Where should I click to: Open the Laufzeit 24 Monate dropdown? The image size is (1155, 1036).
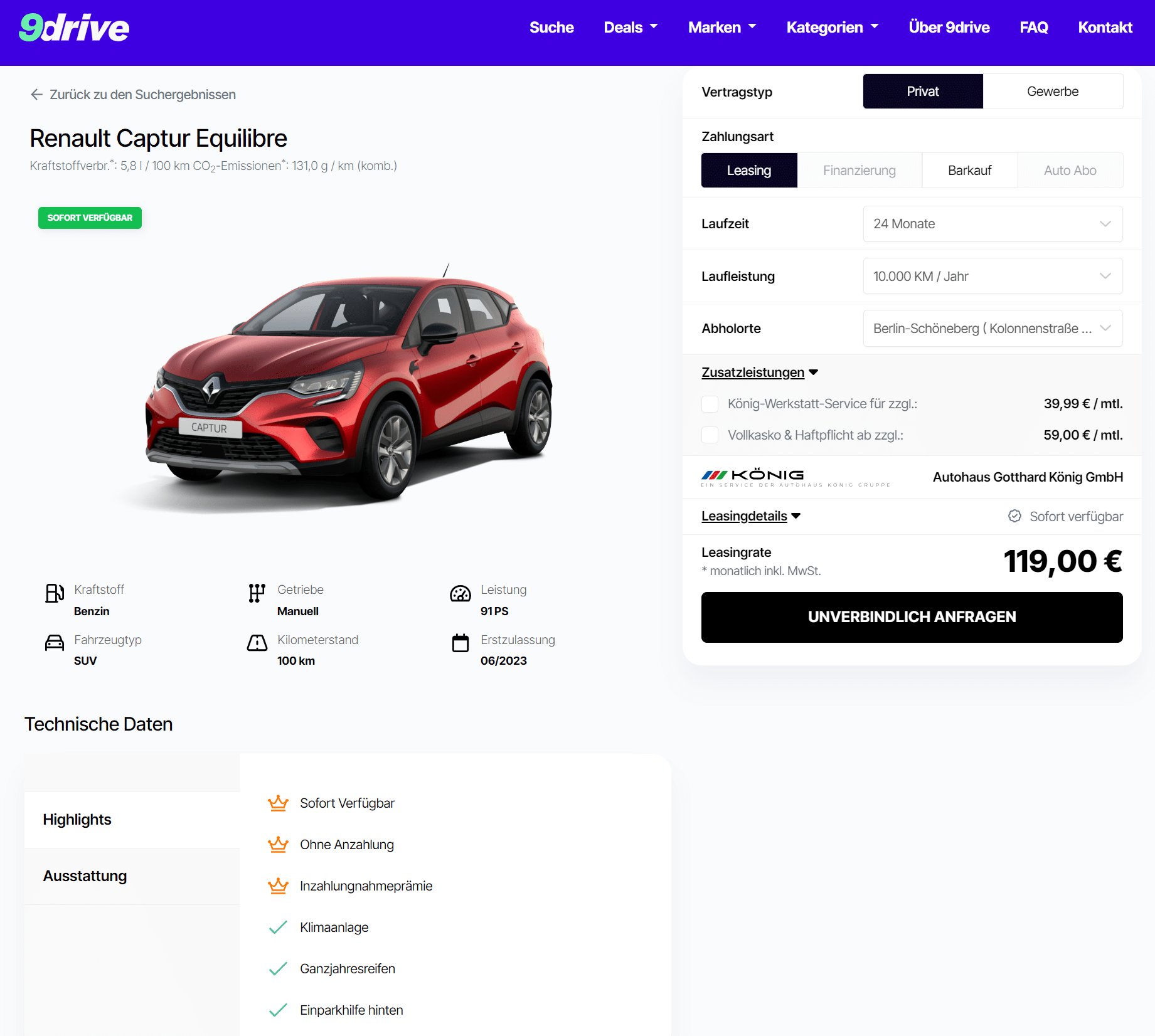tap(993, 224)
